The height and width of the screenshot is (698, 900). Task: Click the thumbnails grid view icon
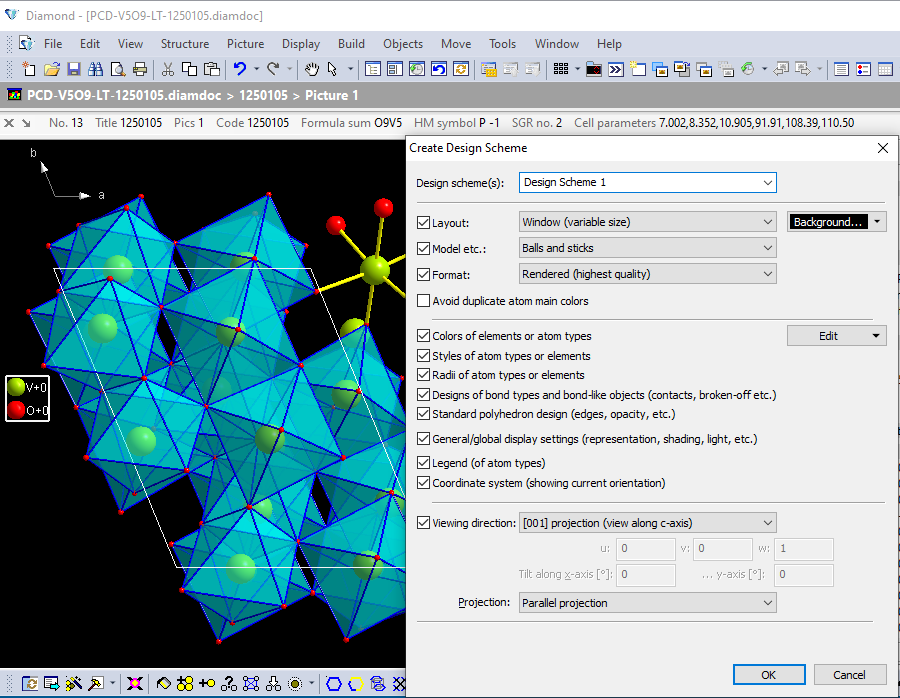coord(561,69)
